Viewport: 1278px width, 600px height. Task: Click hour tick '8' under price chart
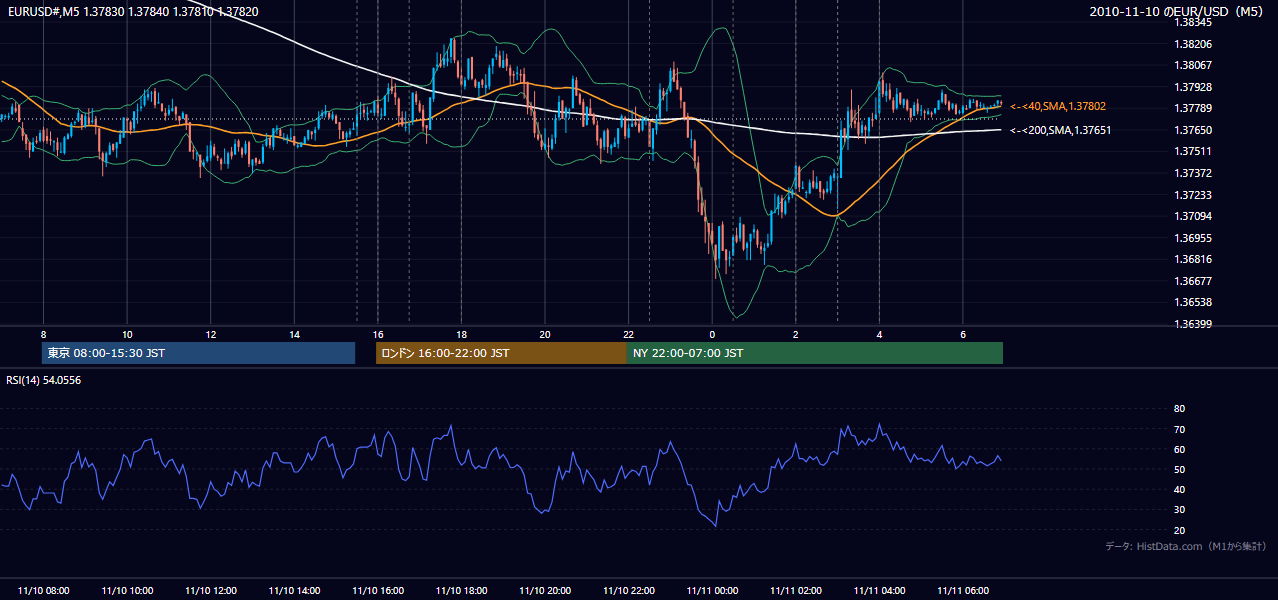[x=43, y=334]
